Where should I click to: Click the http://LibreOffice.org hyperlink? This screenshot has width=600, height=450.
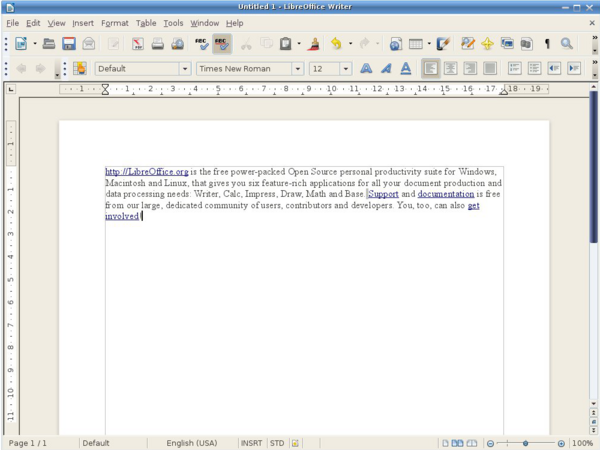click(146, 172)
